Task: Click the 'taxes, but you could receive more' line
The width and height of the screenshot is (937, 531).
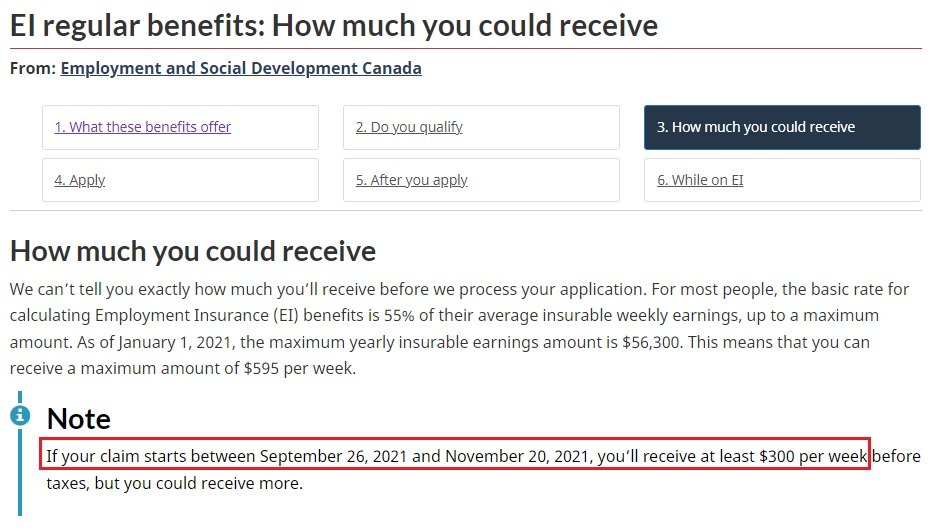Action: click(174, 483)
